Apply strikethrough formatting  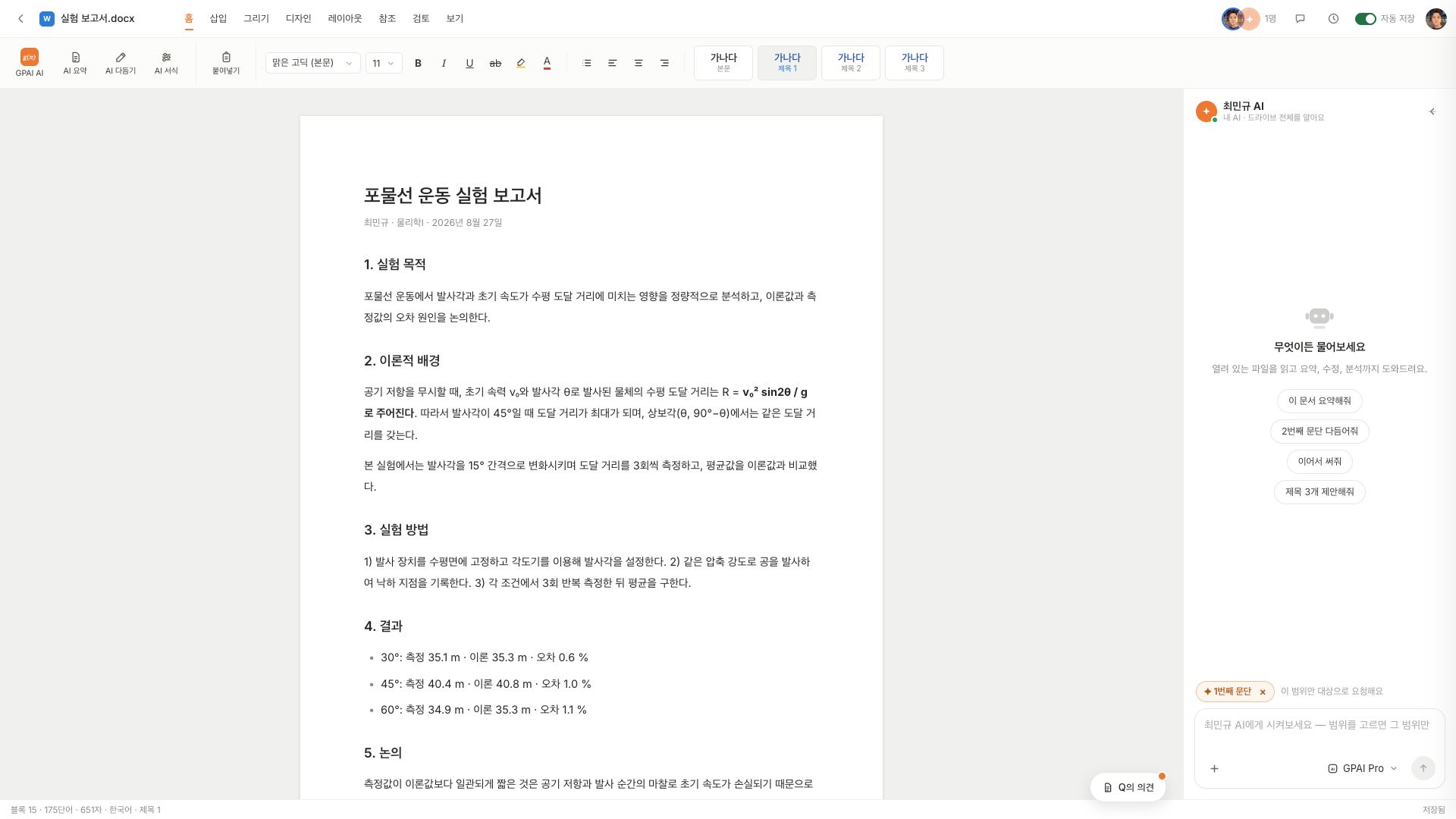[x=495, y=63]
